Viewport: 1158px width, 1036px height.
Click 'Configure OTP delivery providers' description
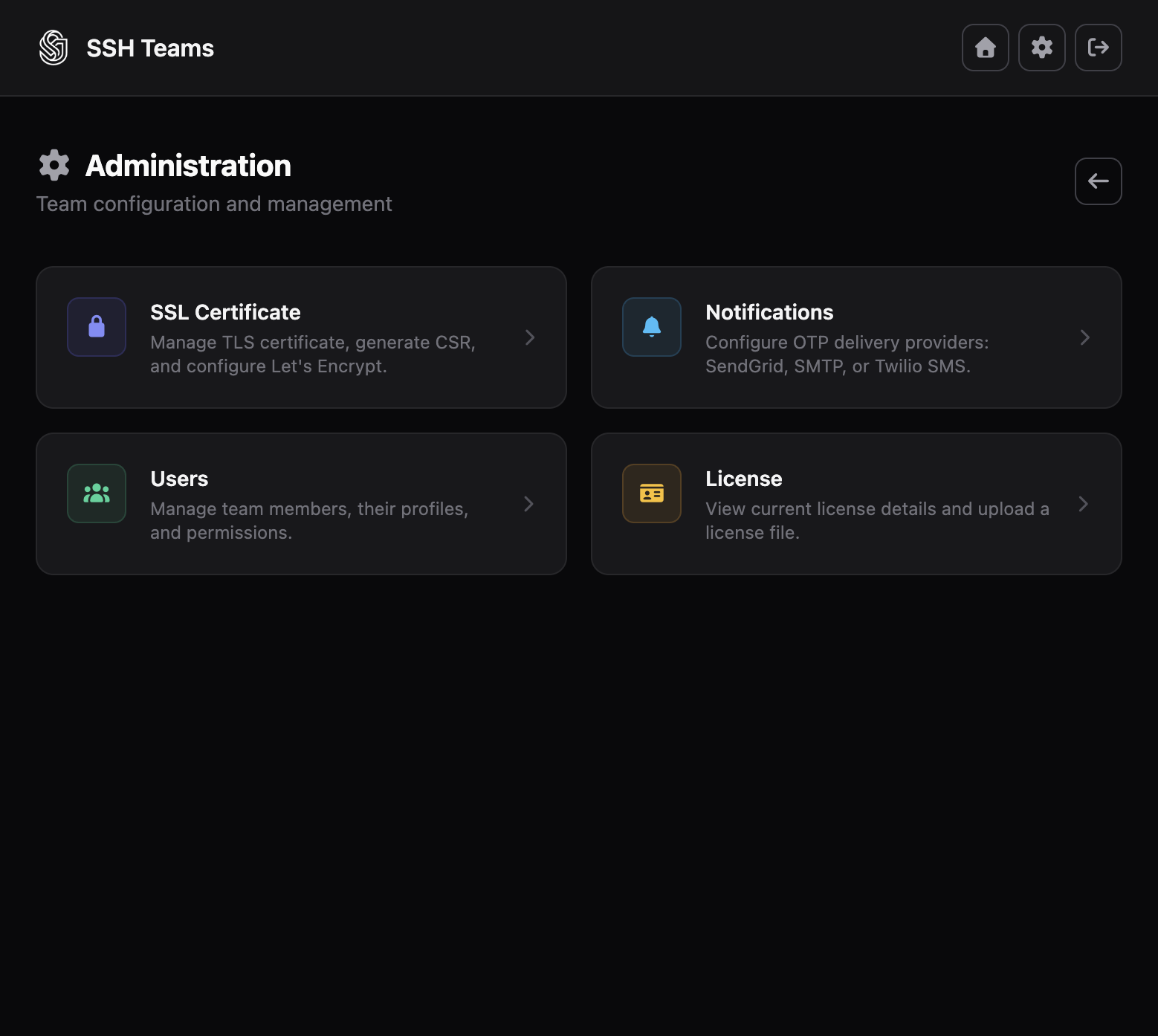pos(847,354)
